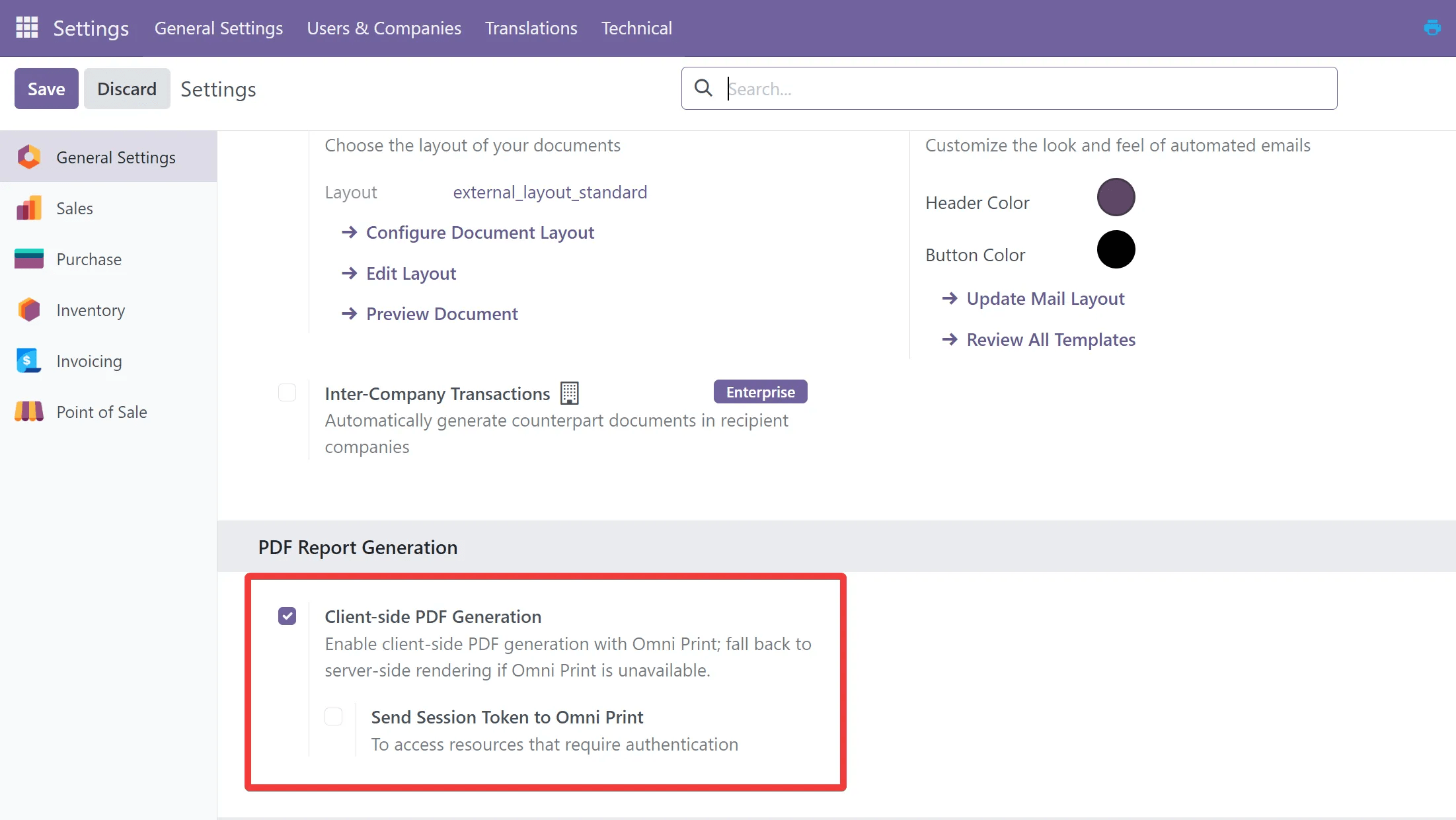Pick a new Header Color
Screen dimensions: 1456x820
click(1115, 196)
